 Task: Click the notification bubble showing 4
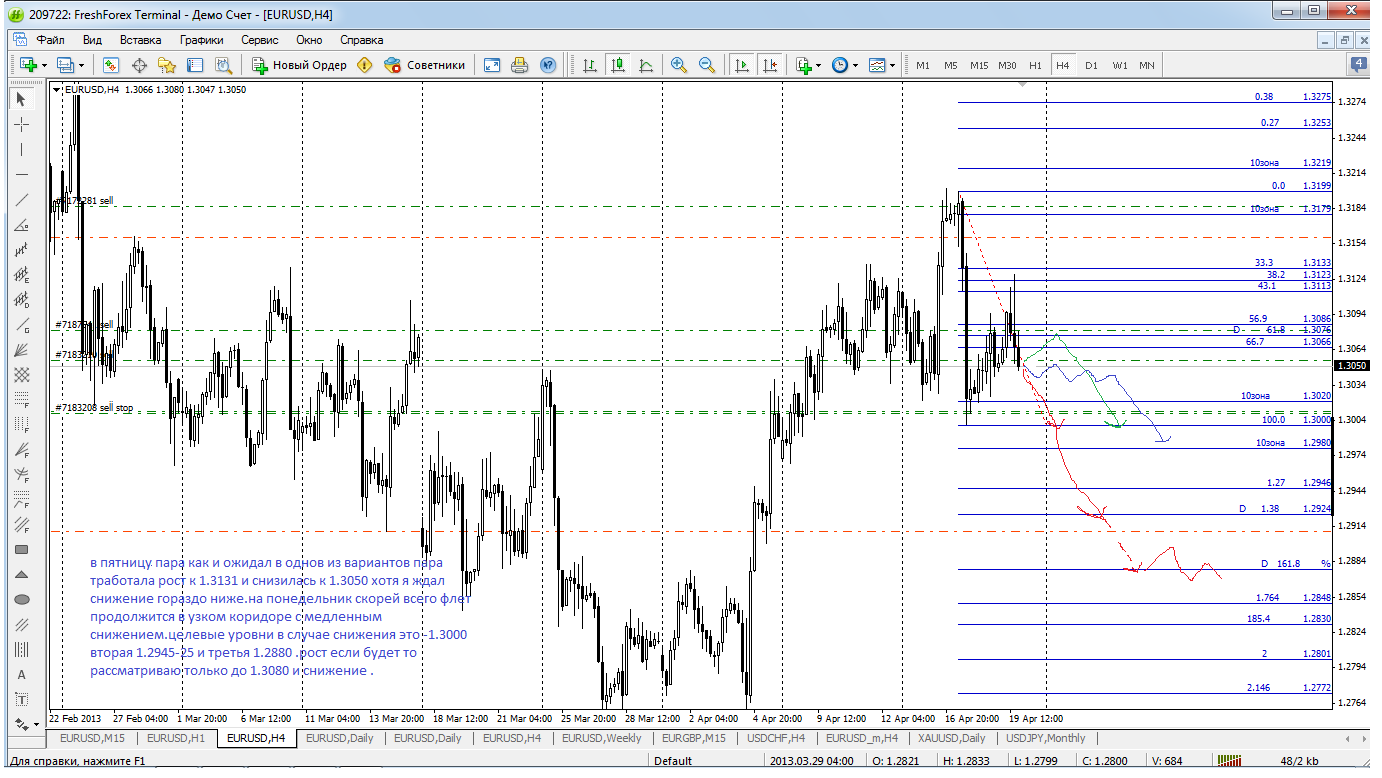(1357, 64)
